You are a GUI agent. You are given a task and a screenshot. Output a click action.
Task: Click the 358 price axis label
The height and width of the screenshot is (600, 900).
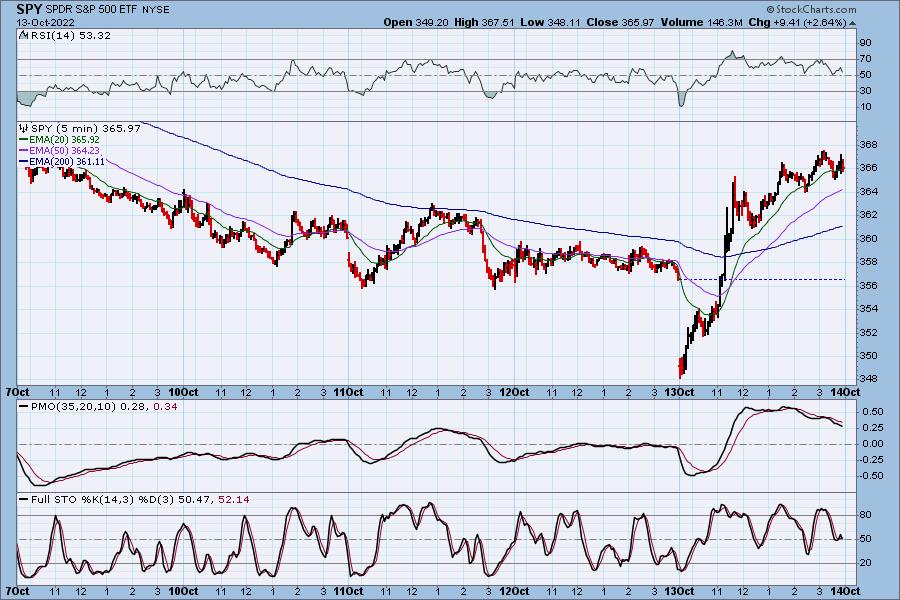pyautogui.click(x=869, y=262)
